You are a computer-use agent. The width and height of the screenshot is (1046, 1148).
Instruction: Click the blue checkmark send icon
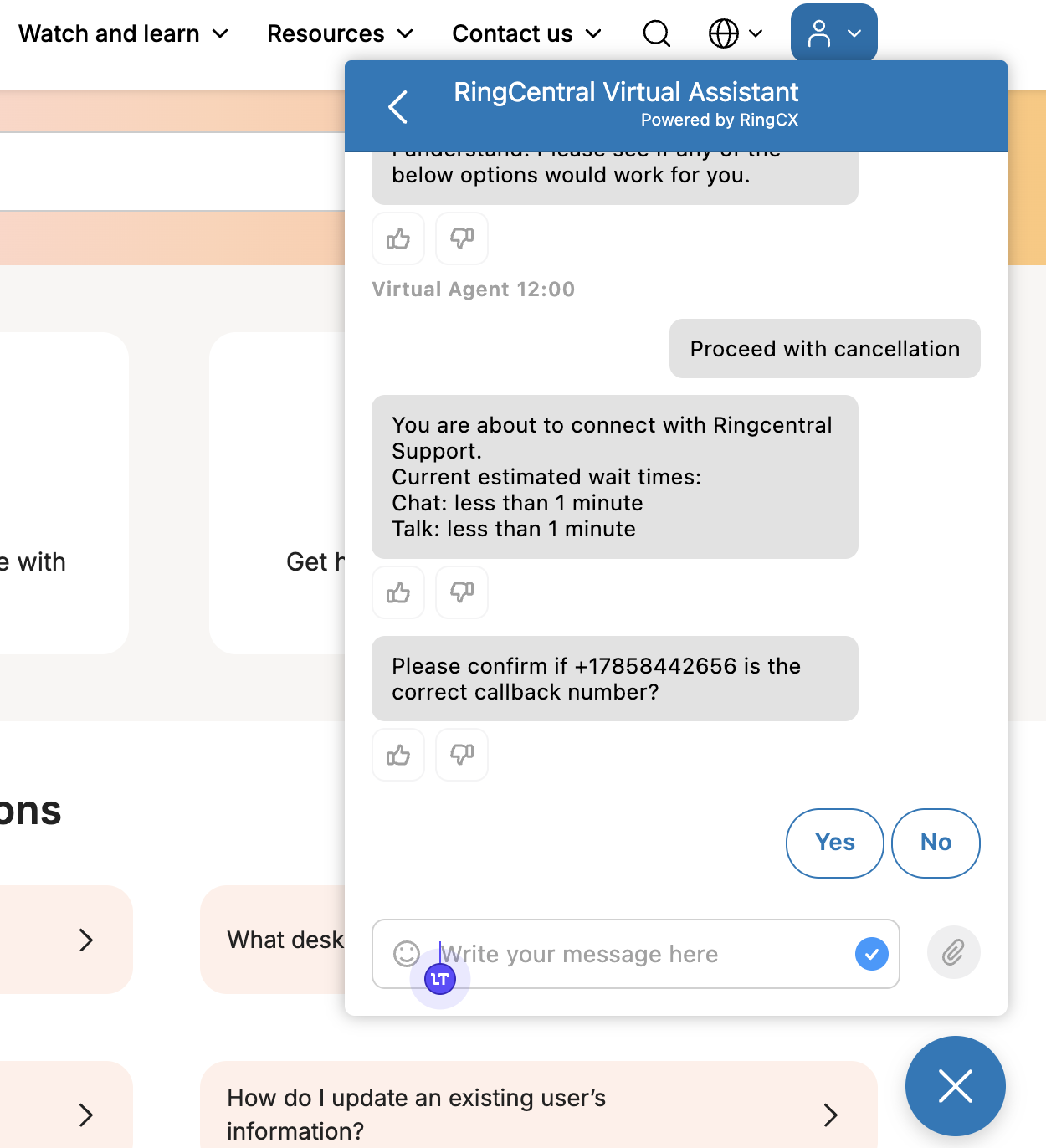pos(872,954)
